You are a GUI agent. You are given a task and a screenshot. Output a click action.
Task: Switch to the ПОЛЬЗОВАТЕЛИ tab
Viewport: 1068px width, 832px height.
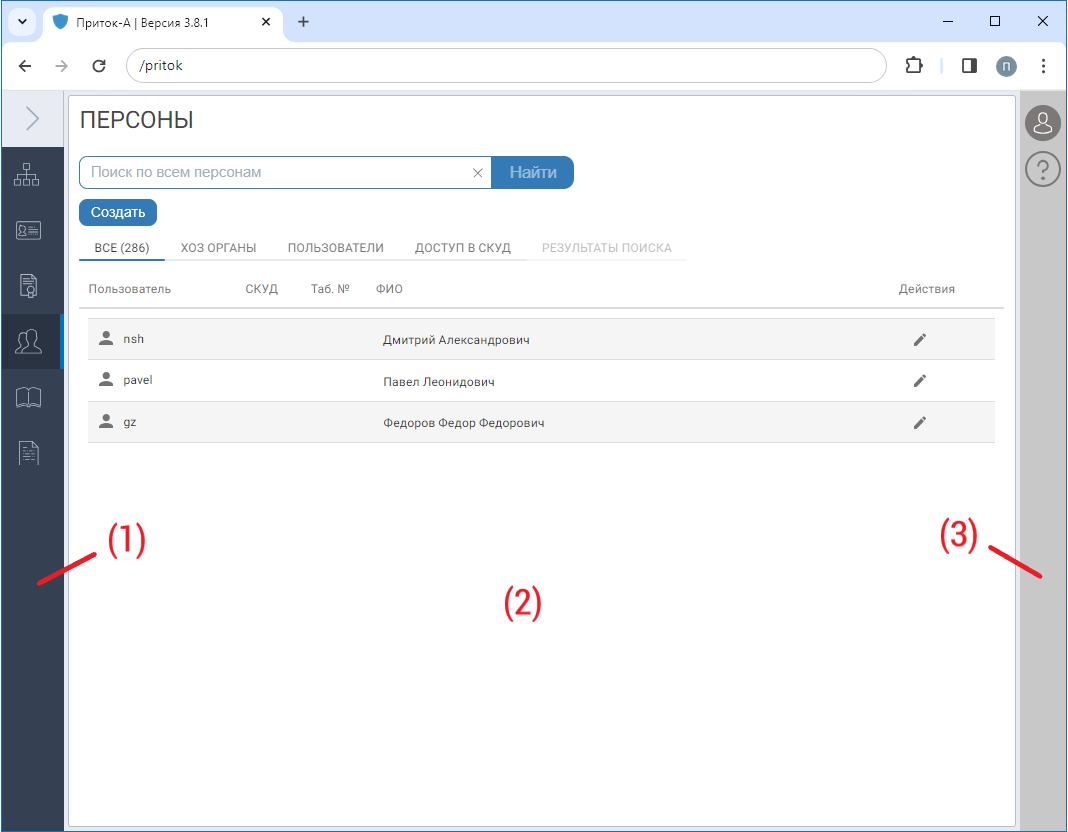pos(336,248)
